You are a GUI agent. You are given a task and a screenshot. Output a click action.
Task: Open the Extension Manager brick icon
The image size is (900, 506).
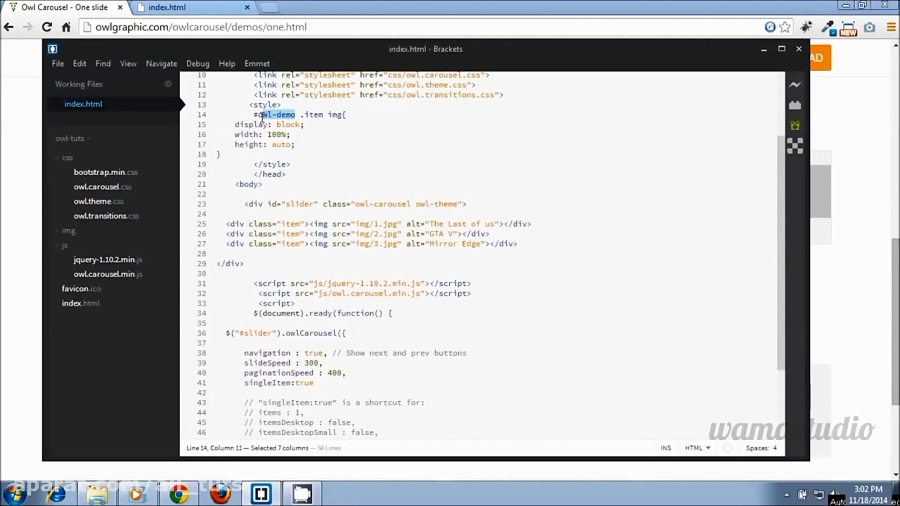coord(795,105)
